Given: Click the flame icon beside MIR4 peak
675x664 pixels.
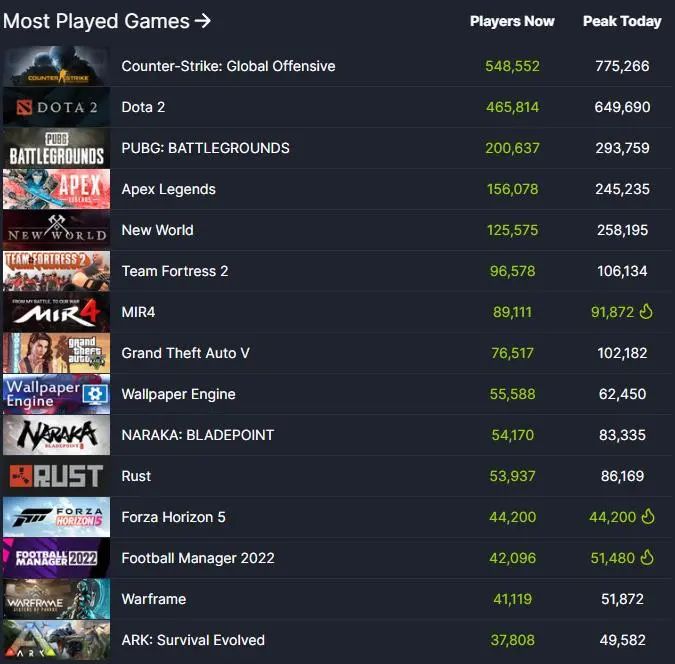Looking at the screenshot, I should pyautogui.click(x=646, y=311).
